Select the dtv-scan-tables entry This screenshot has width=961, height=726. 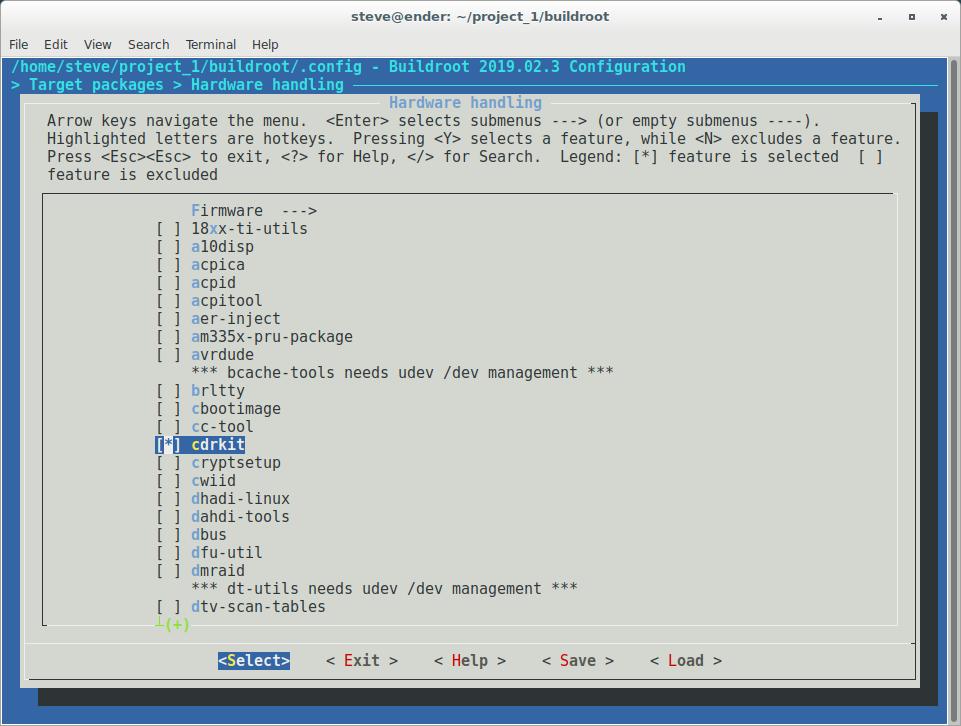[258, 607]
